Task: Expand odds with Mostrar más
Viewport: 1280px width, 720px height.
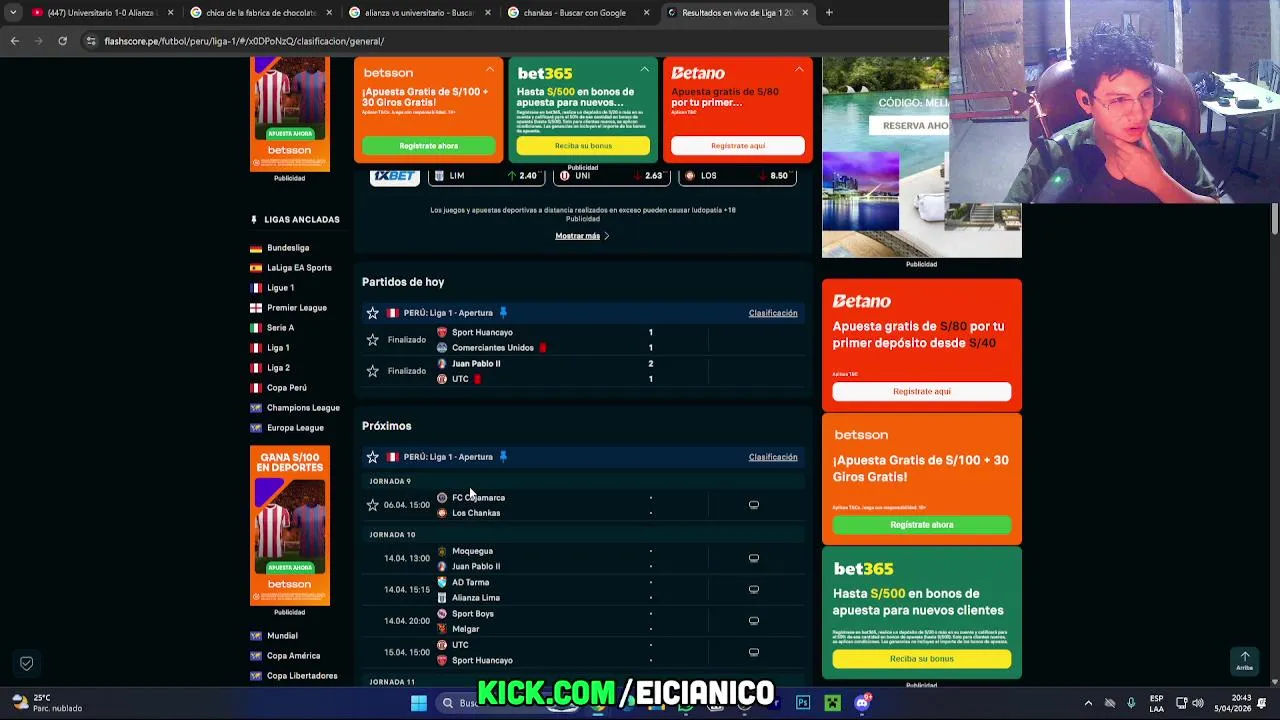Action: click(x=582, y=236)
